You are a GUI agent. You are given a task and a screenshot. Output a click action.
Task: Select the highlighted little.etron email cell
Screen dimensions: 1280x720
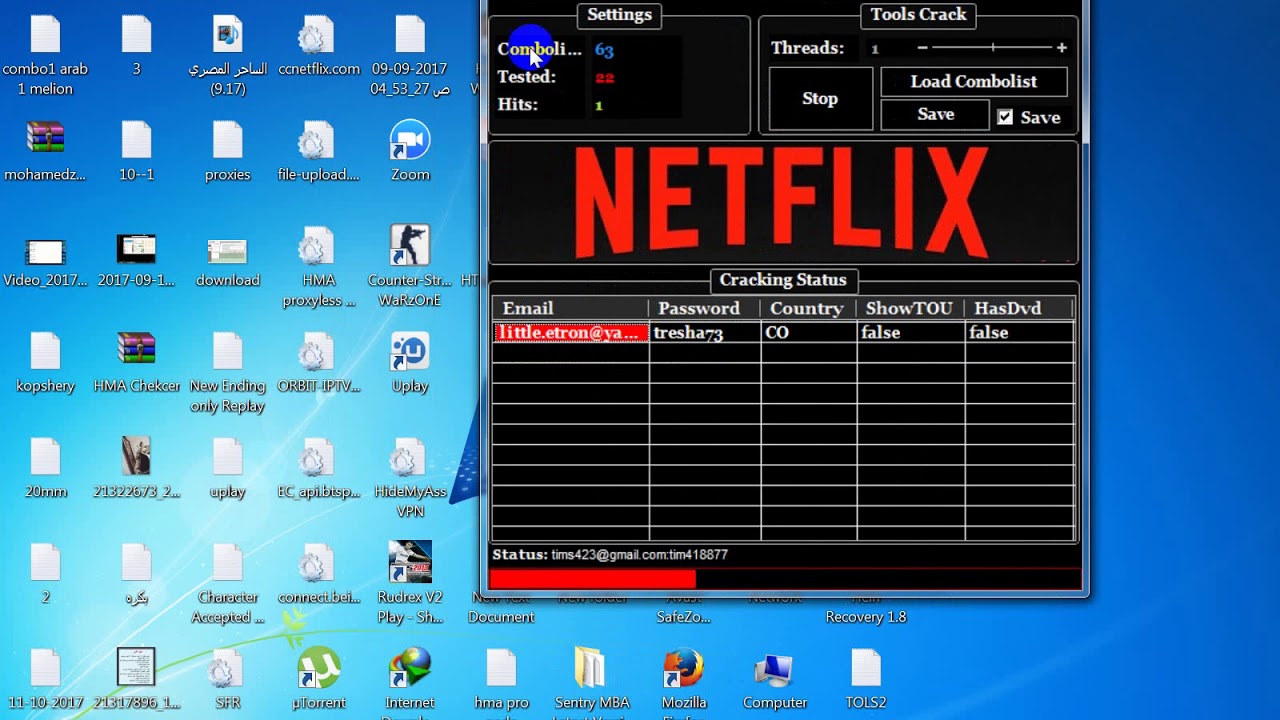[571, 333]
